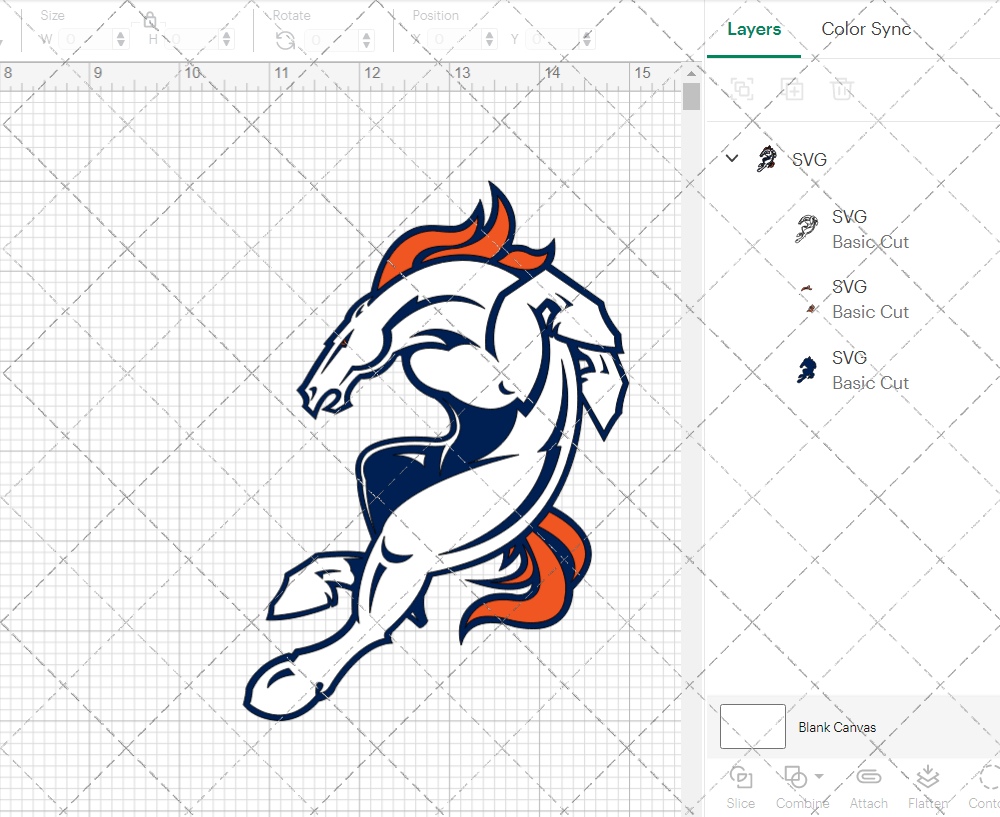
Task: Switch to the Layers tab
Action: click(x=754, y=29)
